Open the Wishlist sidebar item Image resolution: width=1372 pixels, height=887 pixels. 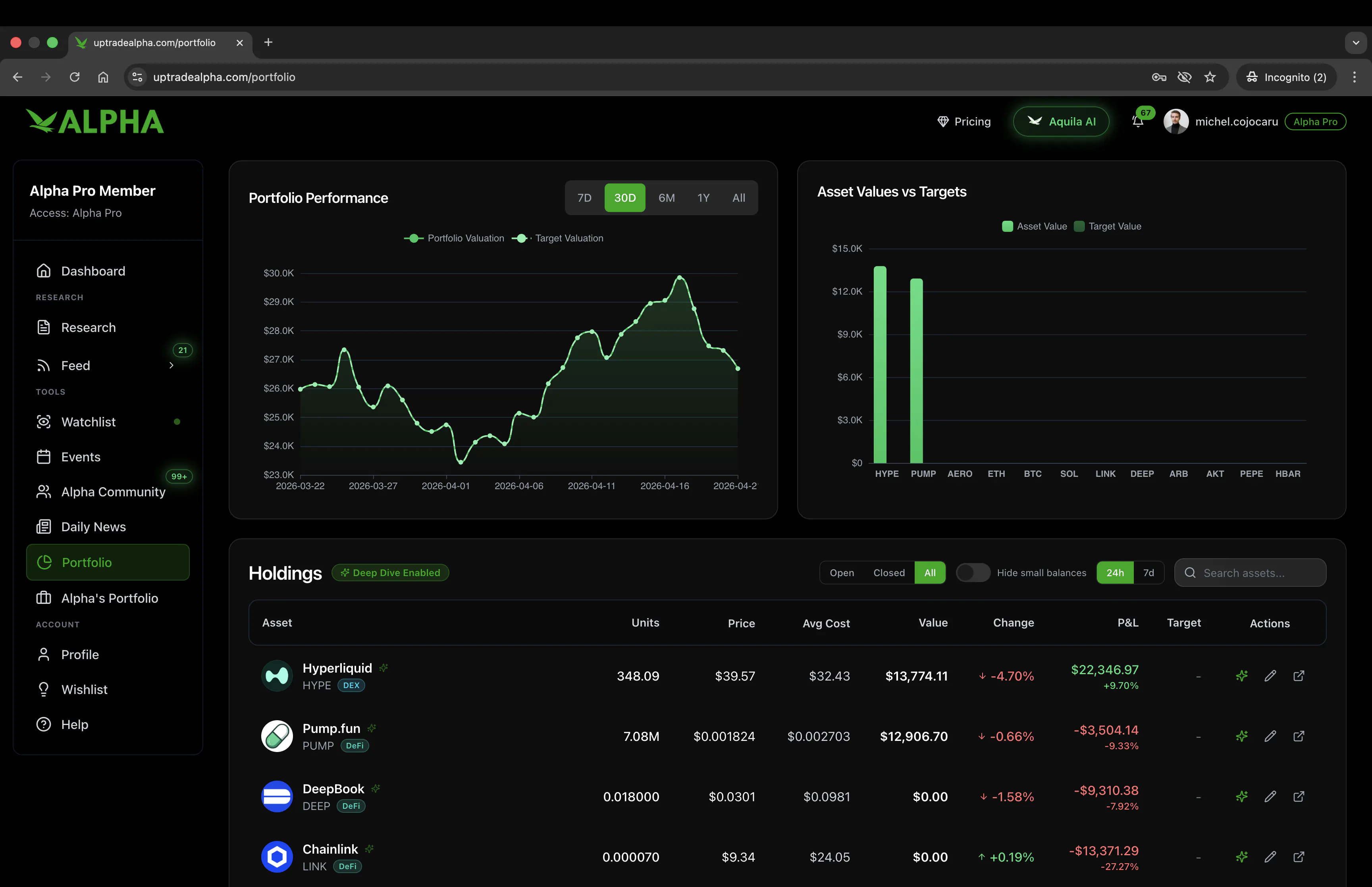108,689
